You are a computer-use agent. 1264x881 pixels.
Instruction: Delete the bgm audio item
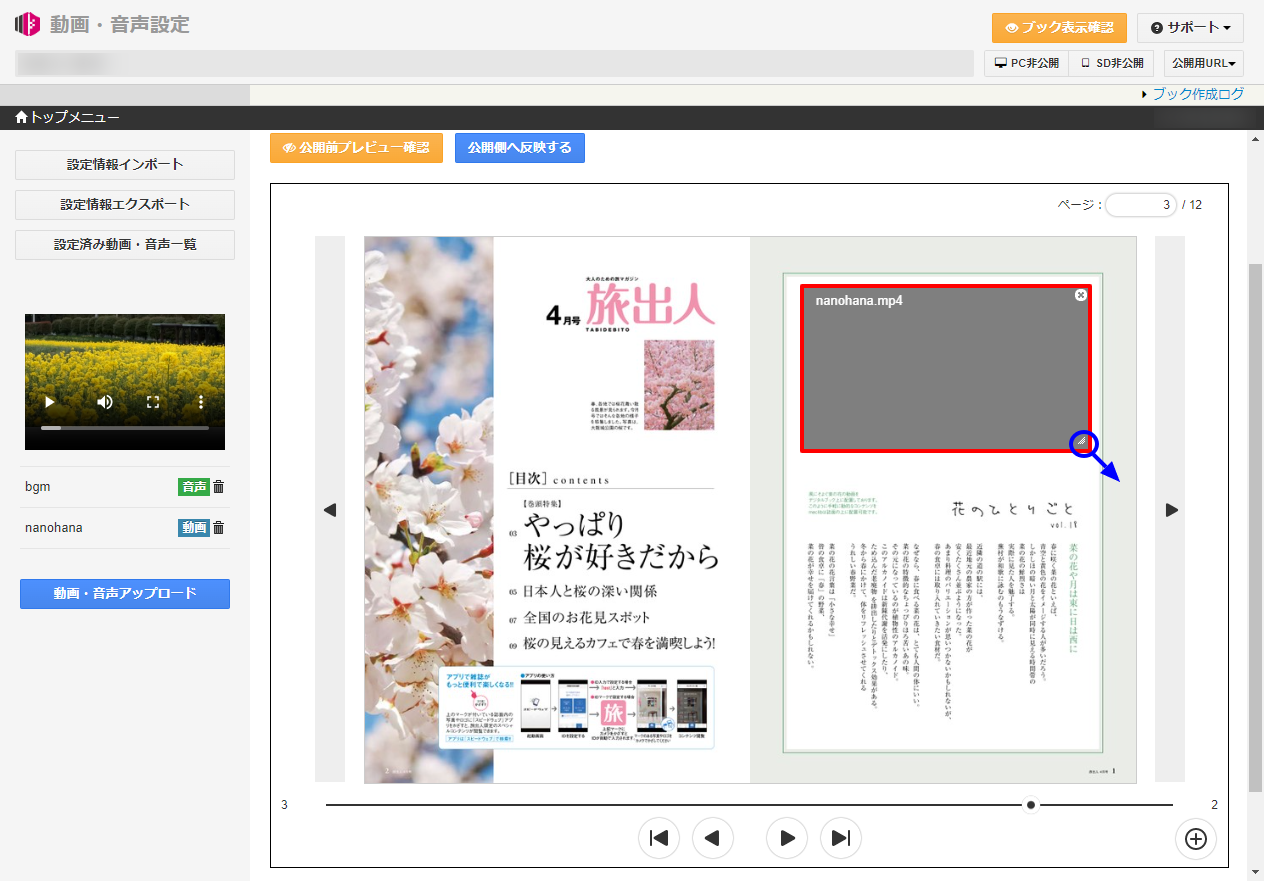[x=219, y=487]
